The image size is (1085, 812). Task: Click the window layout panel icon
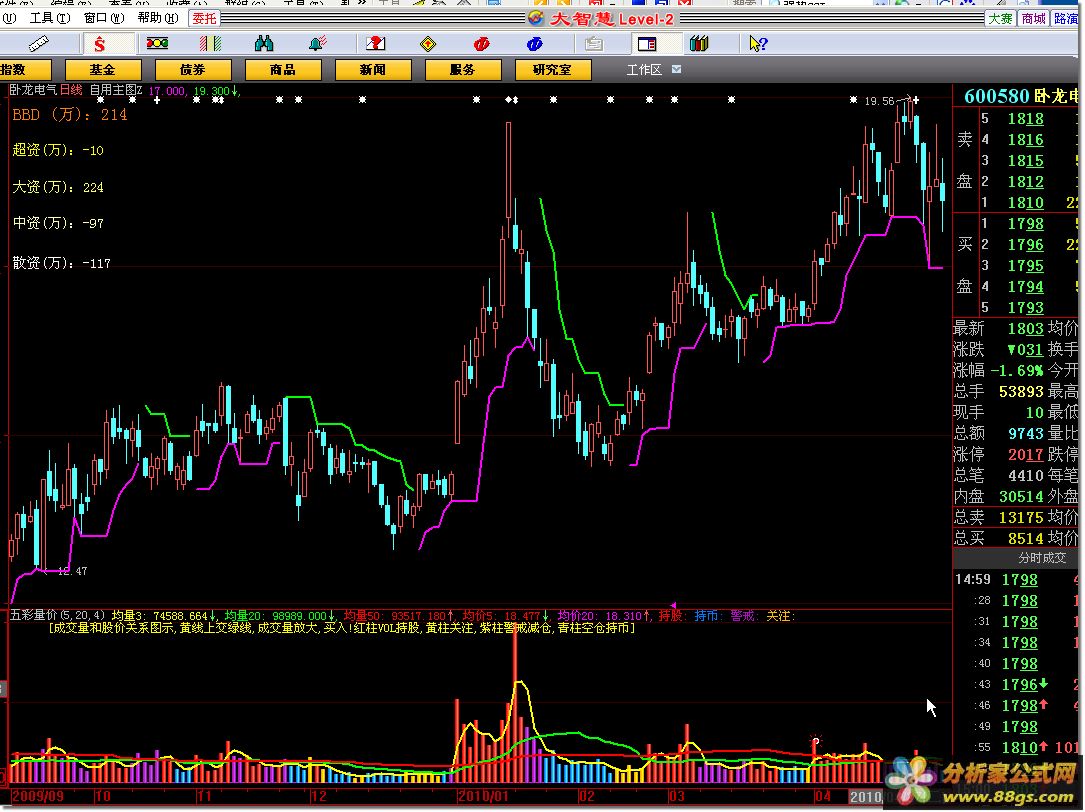pos(646,44)
